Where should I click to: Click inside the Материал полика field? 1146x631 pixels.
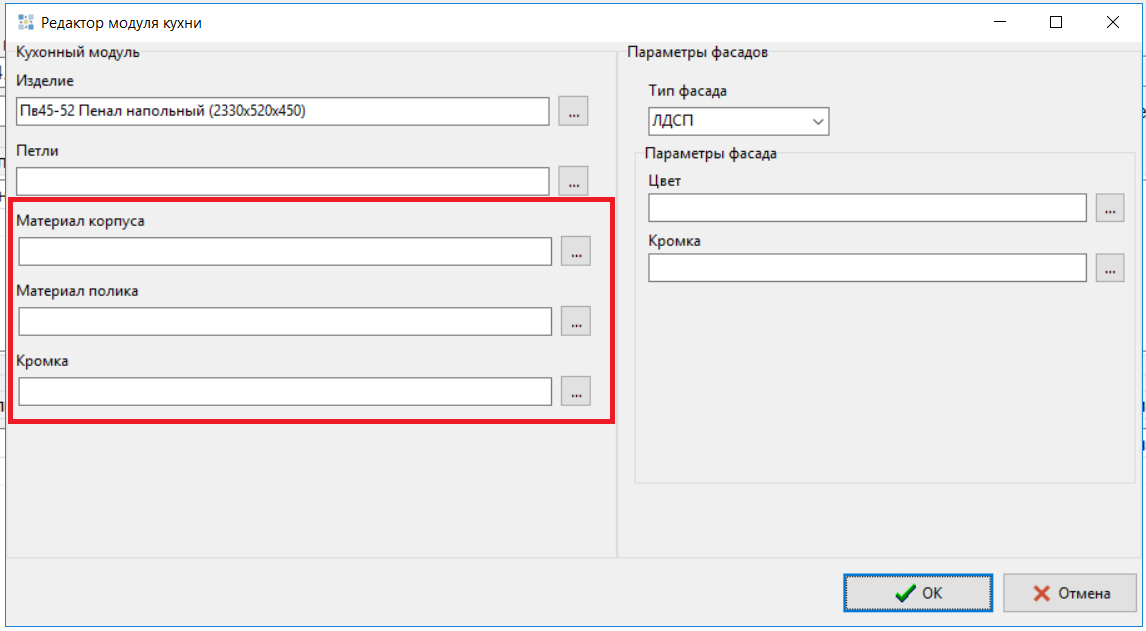click(x=285, y=321)
